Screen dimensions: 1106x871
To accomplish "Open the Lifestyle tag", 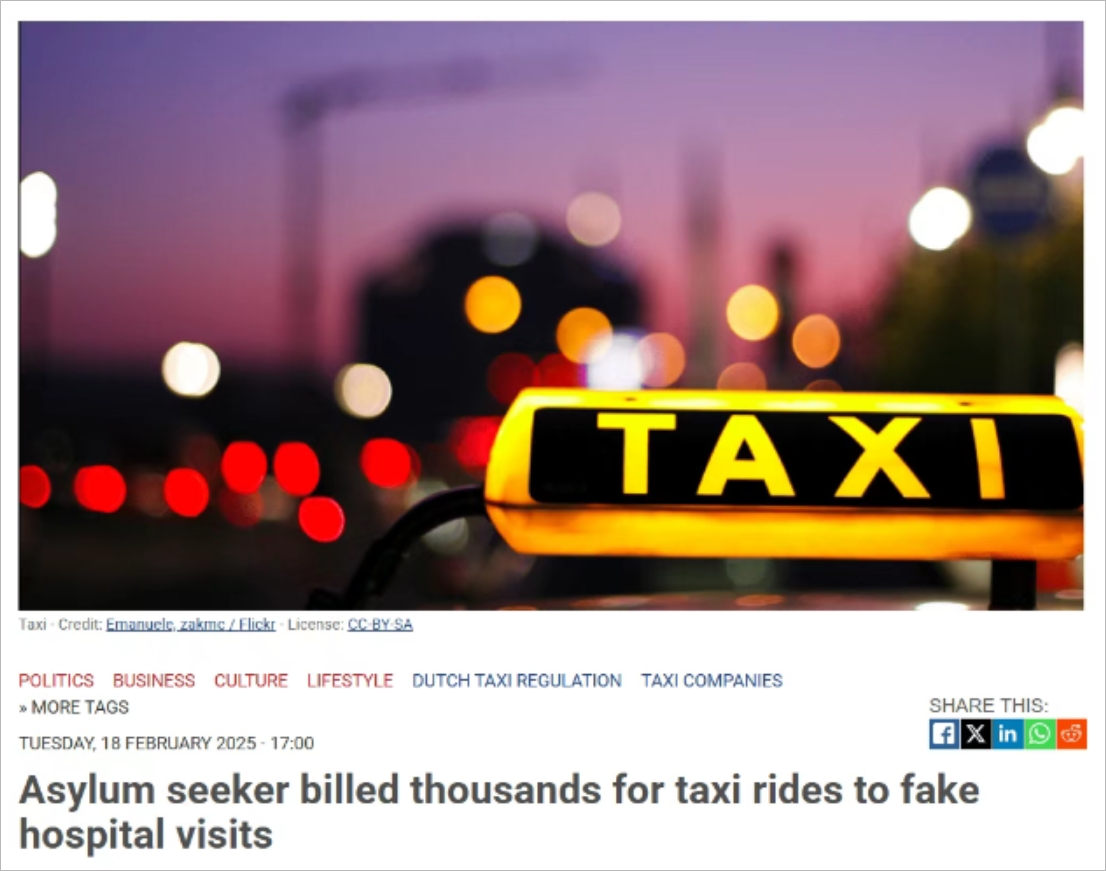I will (x=350, y=681).
